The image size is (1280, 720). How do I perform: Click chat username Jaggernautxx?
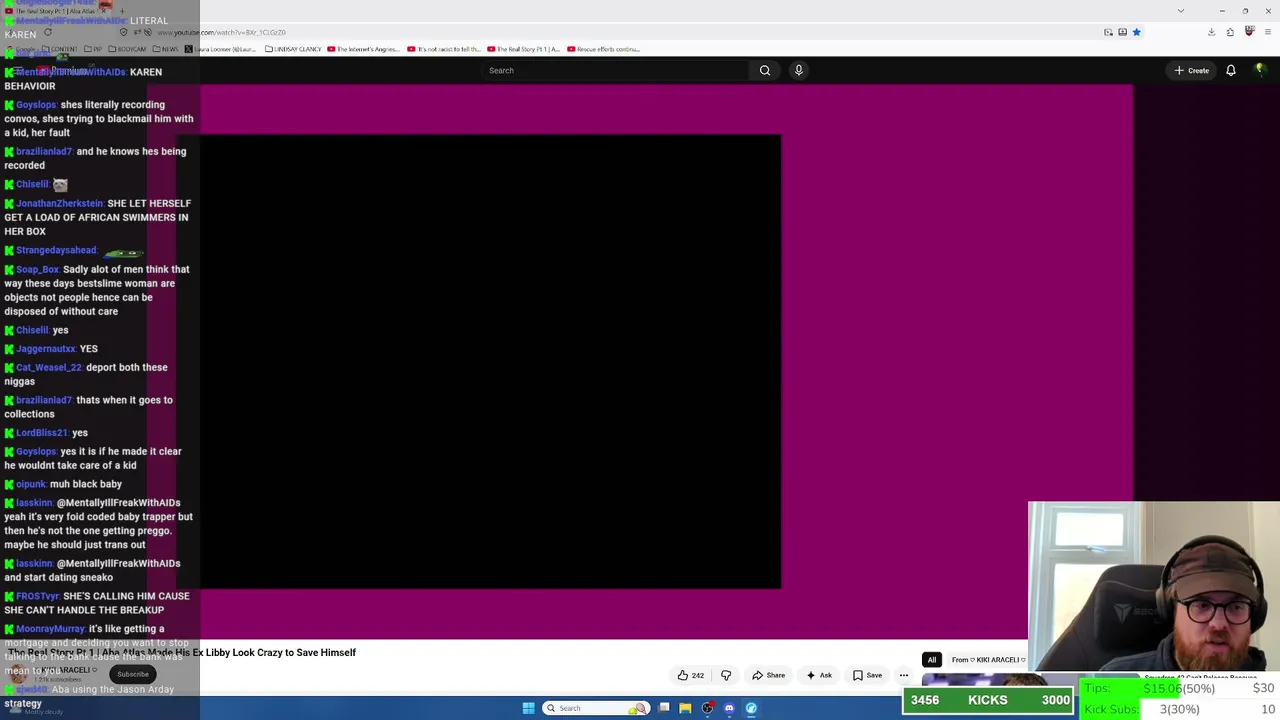click(x=45, y=349)
